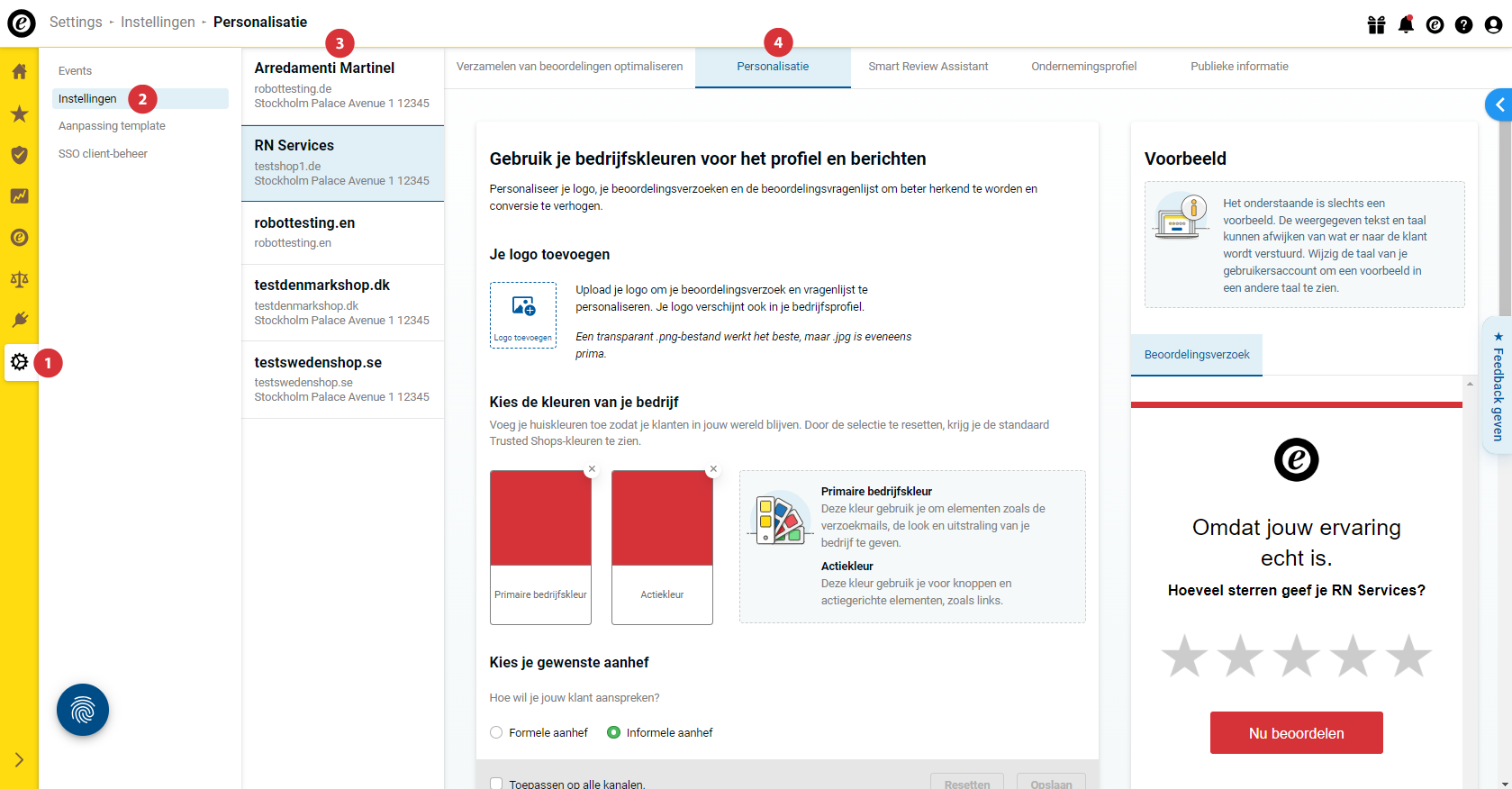The width and height of the screenshot is (1512, 789).
Task: Click the fingerprint privacy button
Action: tap(83, 710)
